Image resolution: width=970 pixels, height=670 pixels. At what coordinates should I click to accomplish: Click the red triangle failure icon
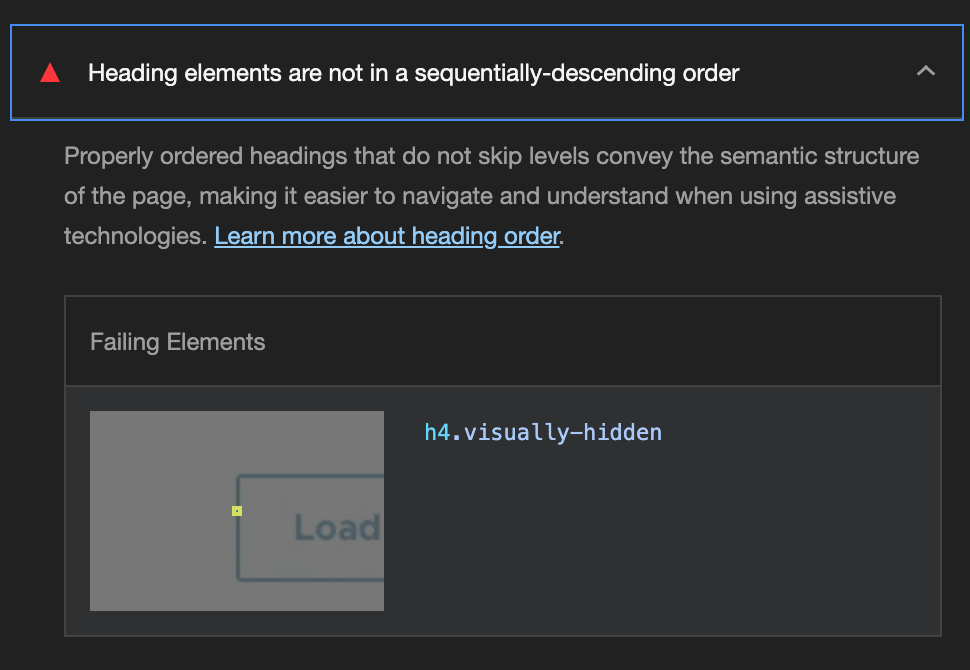[x=50, y=73]
